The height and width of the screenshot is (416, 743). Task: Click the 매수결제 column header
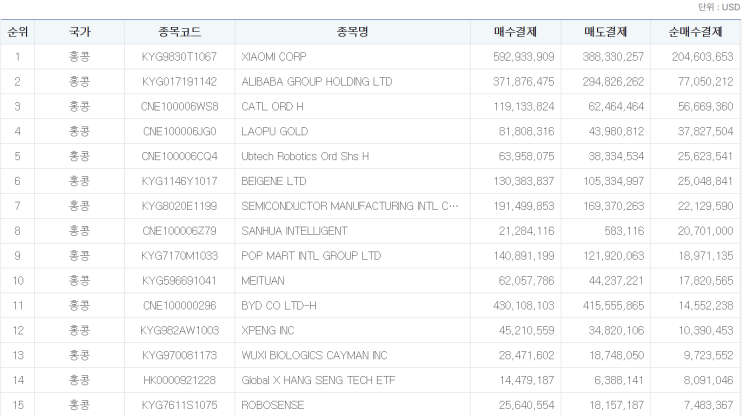tap(515, 32)
